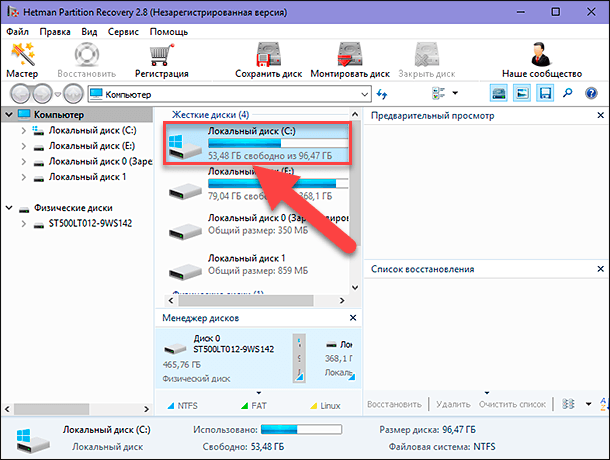The image size is (610, 460).
Task: Open the Правка menu
Action: coord(55,32)
